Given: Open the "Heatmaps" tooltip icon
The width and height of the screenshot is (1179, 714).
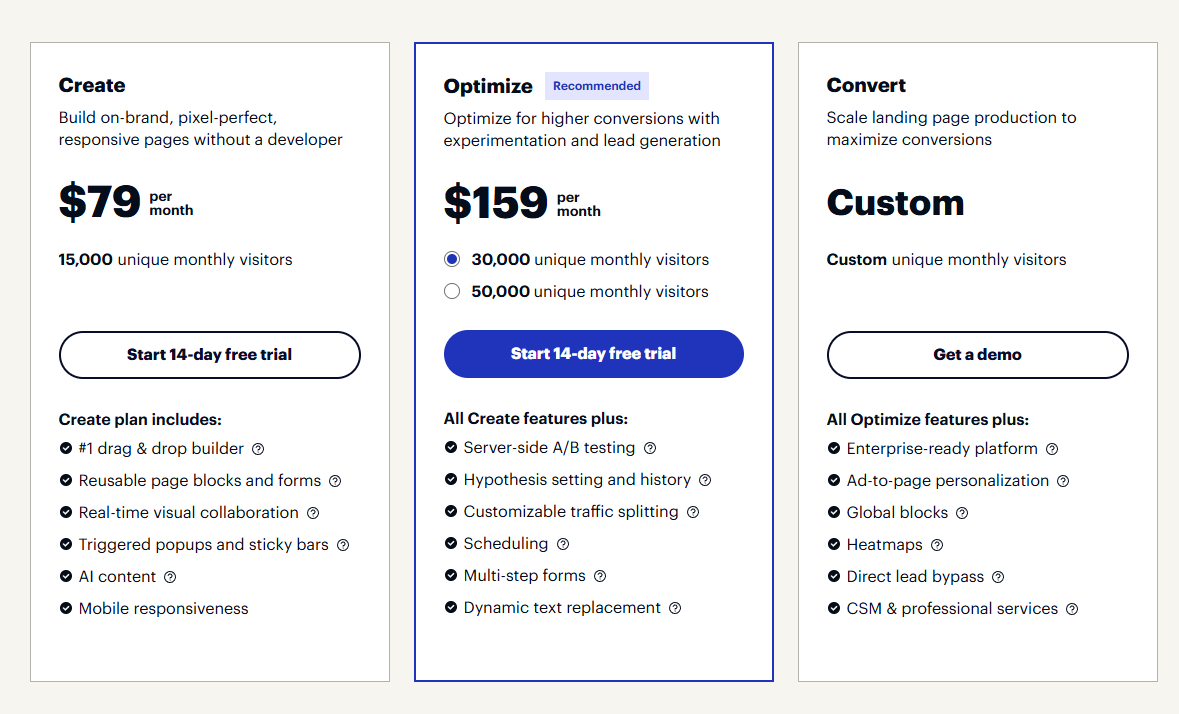Looking at the screenshot, I should click(x=936, y=544).
